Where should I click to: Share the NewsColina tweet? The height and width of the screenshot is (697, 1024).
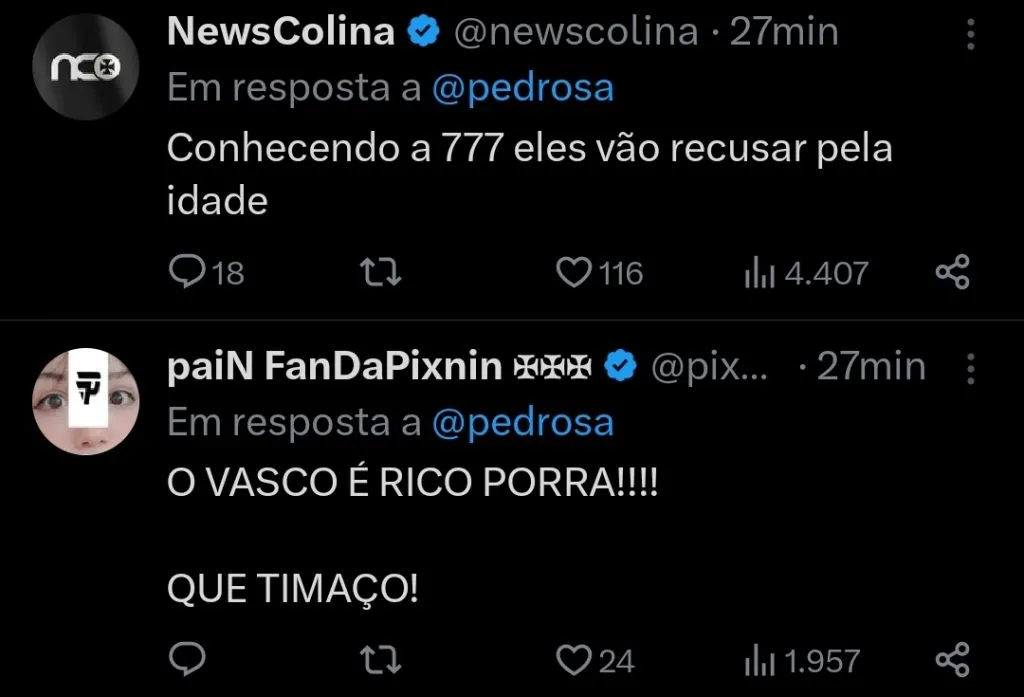(952, 270)
